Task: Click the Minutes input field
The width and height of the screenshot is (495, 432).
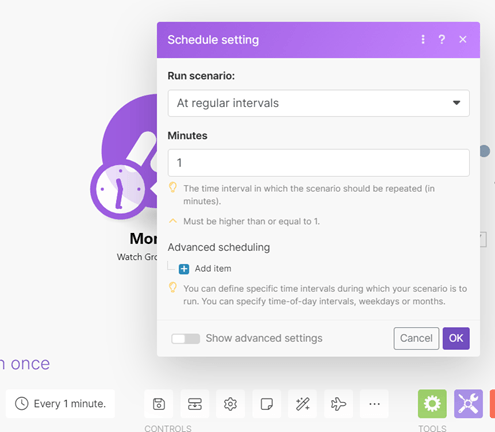Action: [x=319, y=163]
